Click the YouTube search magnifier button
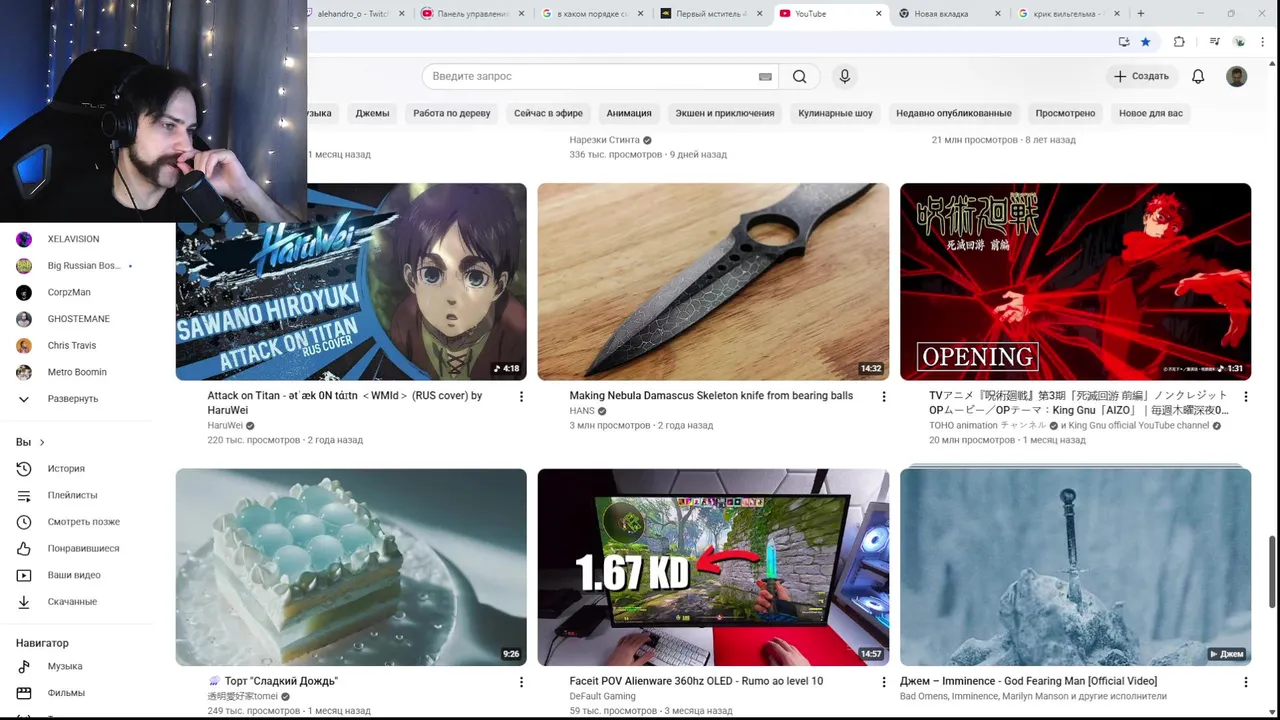1280x720 pixels. tap(799, 76)
